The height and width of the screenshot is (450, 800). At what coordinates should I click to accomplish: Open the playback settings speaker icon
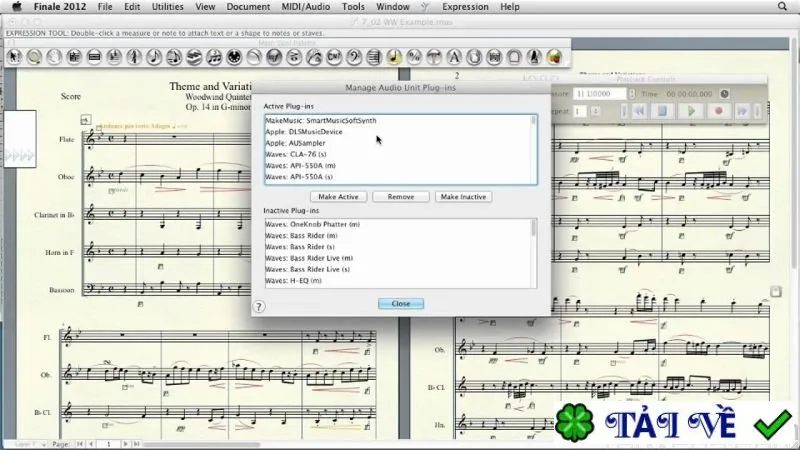[724, 94]
